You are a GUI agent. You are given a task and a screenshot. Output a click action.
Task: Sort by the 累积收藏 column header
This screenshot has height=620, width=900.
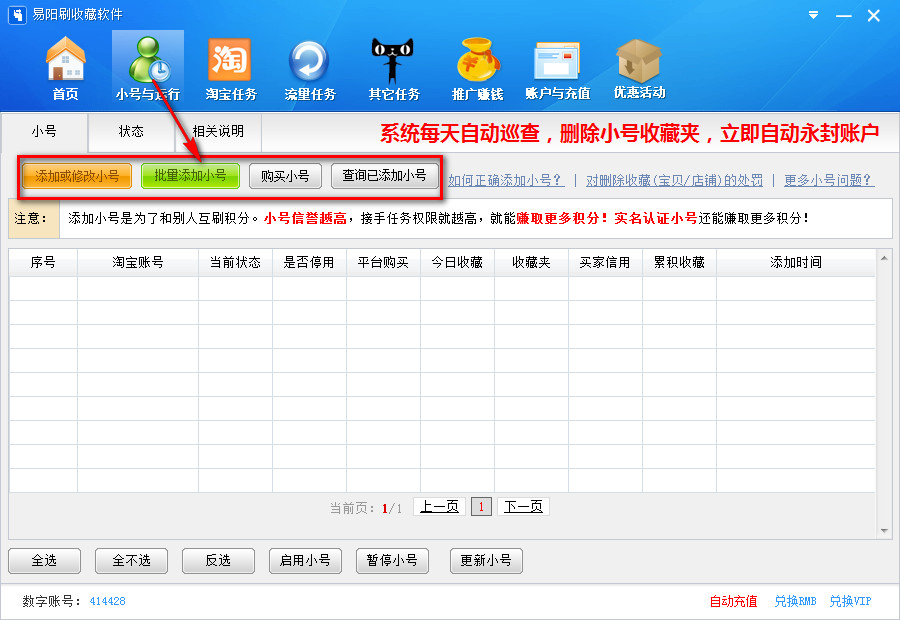[680, 262]
